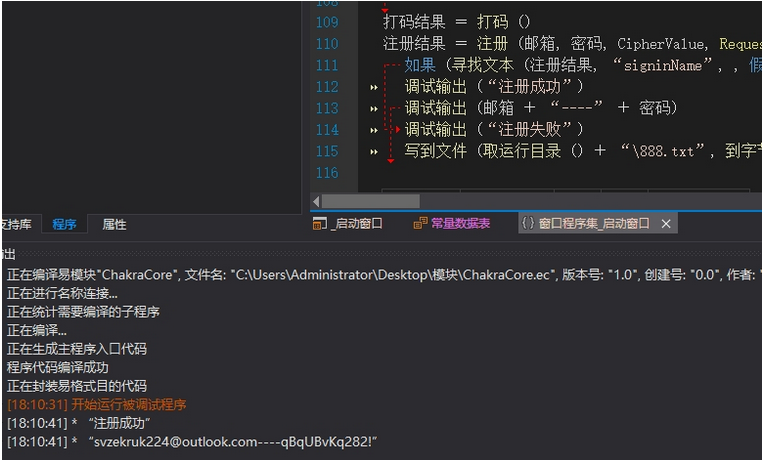769x460 pixels.
Task: Click line number 116 in the gutter
Action: [327, 173]
